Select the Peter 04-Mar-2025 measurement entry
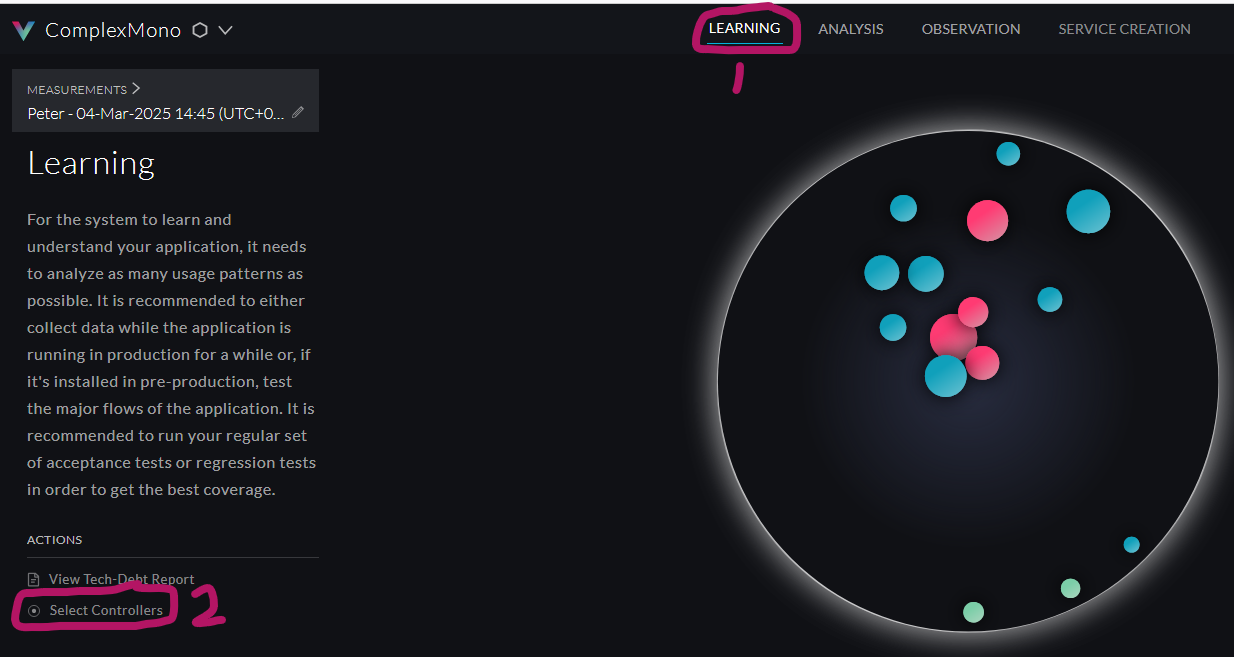This screenshot has height=657, width=1234. (x=156, y=113)
